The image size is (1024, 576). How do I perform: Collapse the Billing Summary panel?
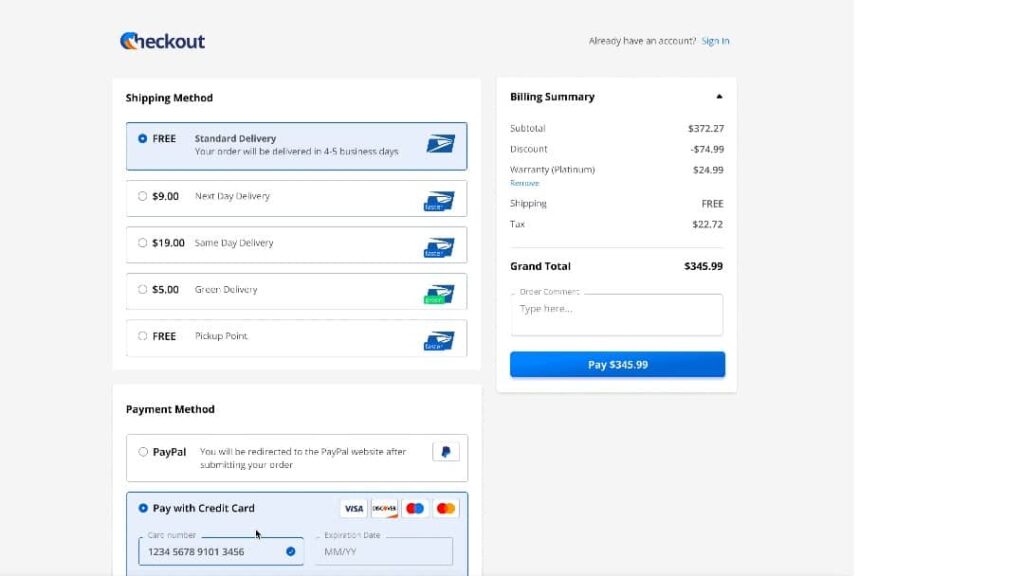(719, 97)
